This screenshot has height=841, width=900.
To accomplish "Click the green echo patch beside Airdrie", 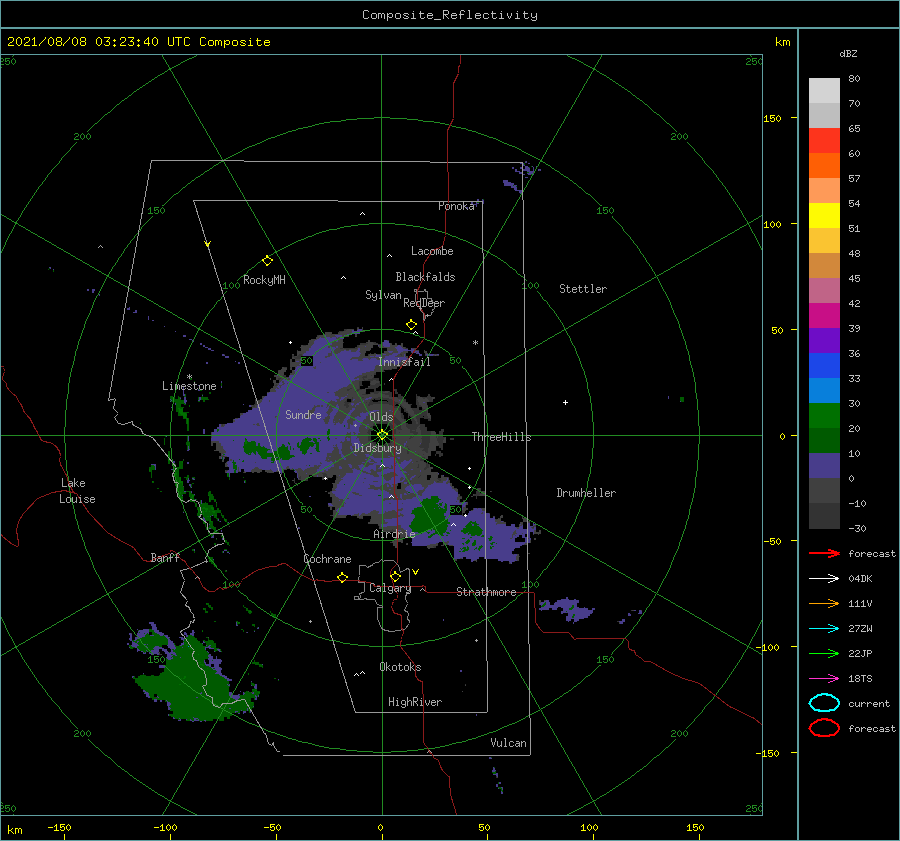I will coord(428,515).
